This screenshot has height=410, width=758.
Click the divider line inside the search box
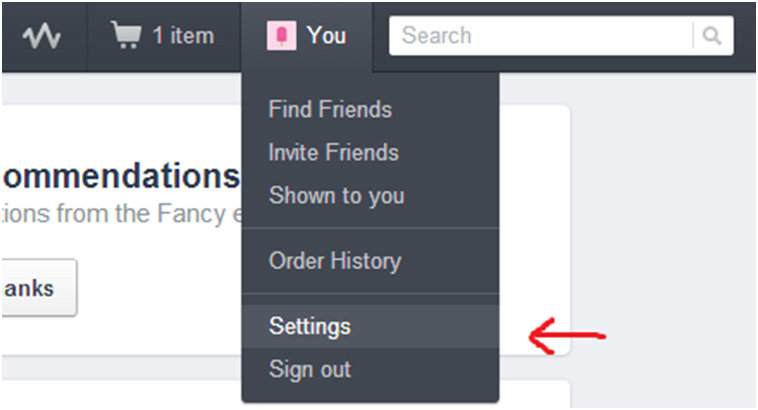[693, 36]
